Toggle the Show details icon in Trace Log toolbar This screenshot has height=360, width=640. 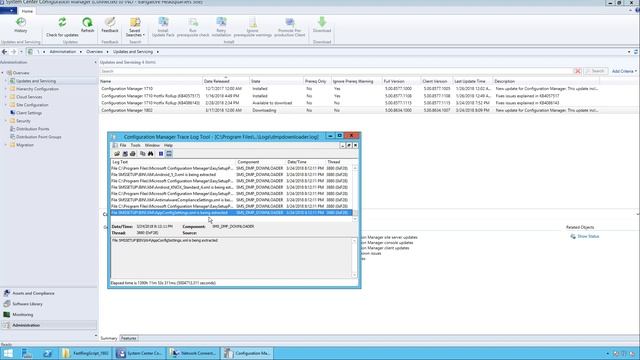[169, 154]
